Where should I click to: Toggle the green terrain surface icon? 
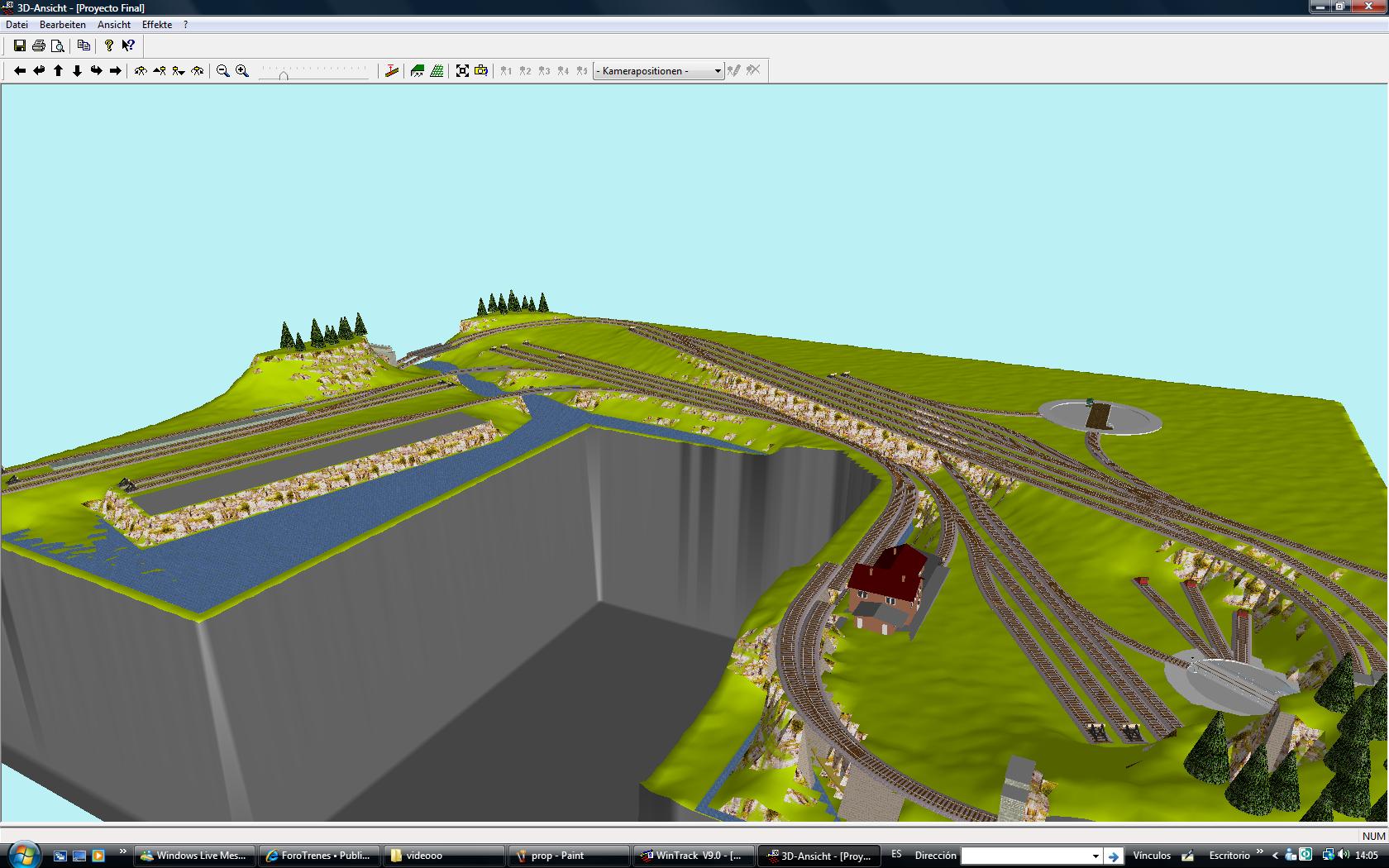[x=418, y=71]
